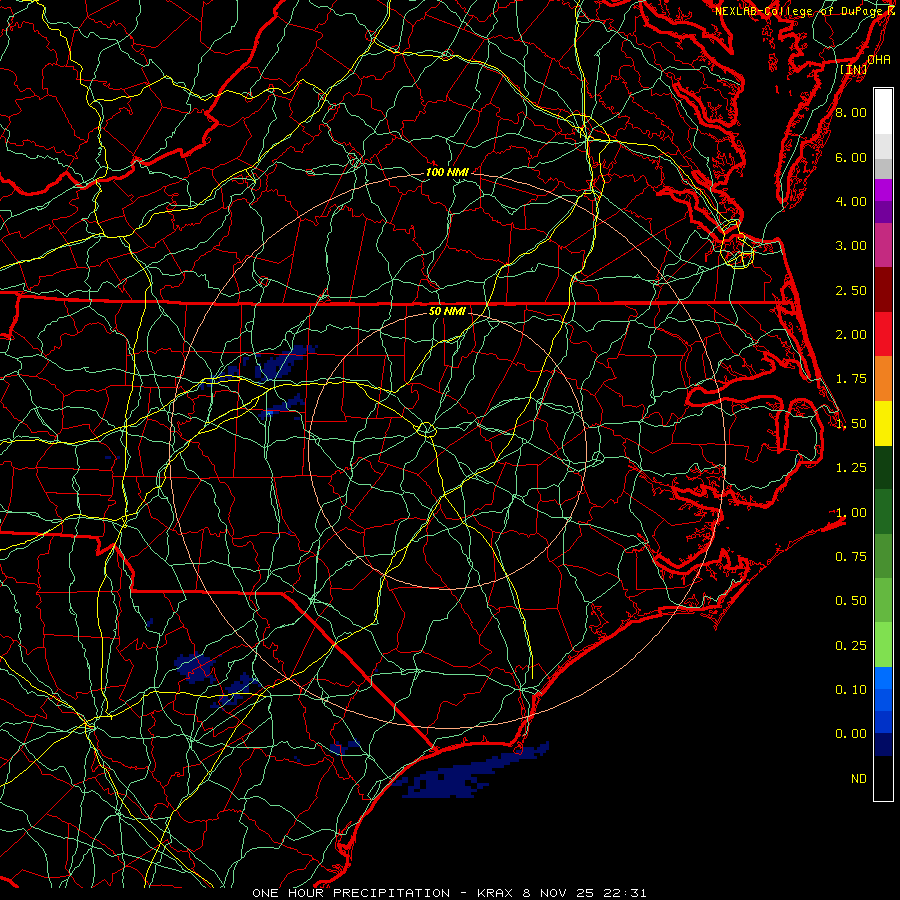Click the white swatch atop the legend
Screen dimensions: 900x900
(883, 112)
